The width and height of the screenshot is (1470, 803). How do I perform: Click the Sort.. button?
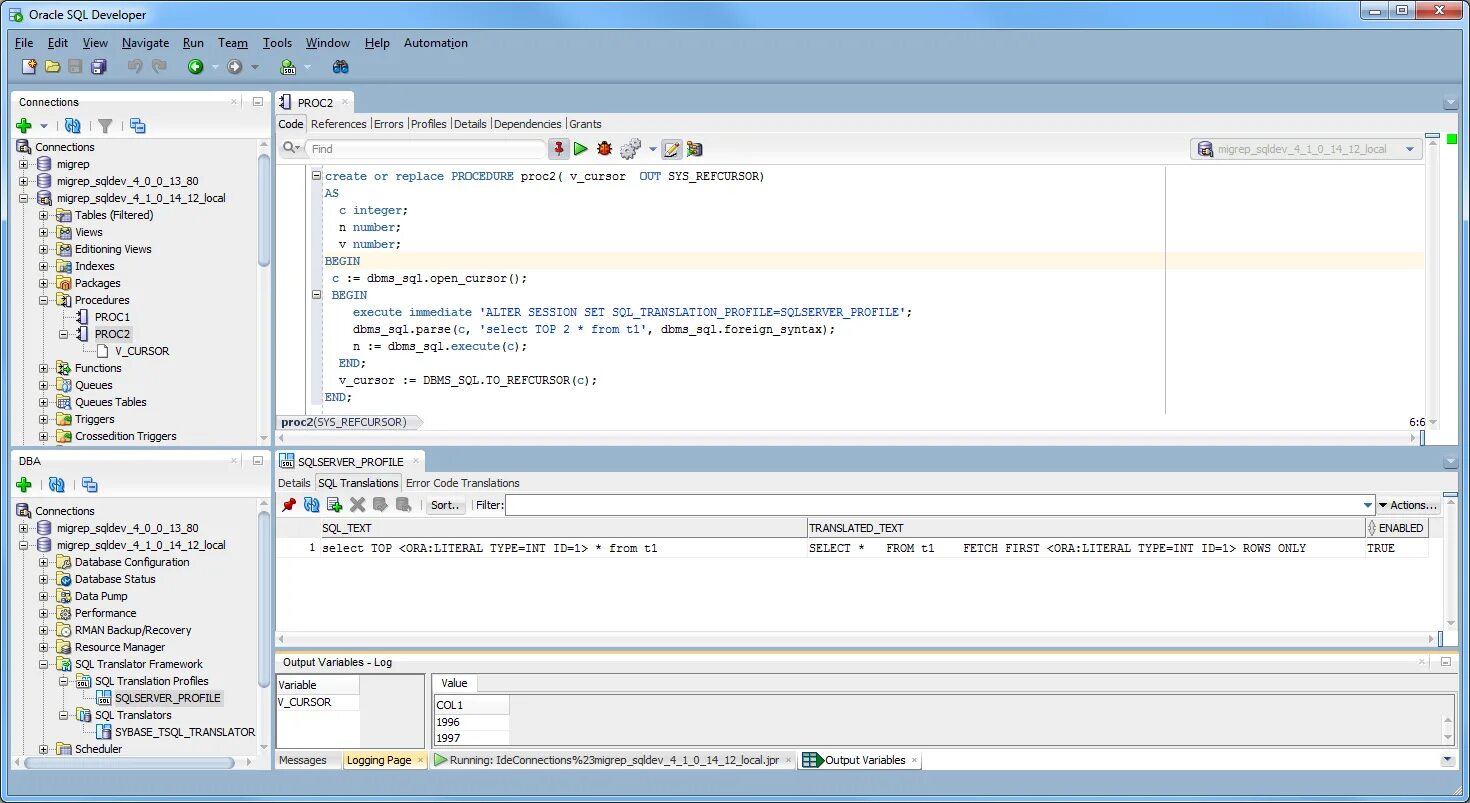(x=445, y=505)
